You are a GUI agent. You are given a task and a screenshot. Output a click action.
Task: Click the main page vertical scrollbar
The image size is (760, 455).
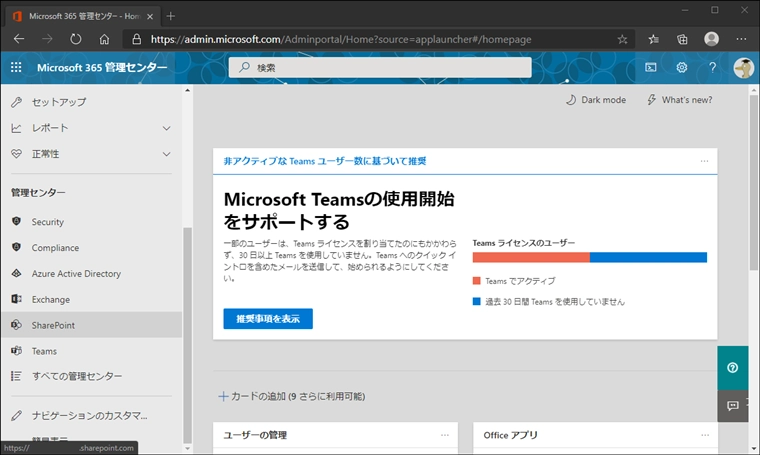[754, 182]
